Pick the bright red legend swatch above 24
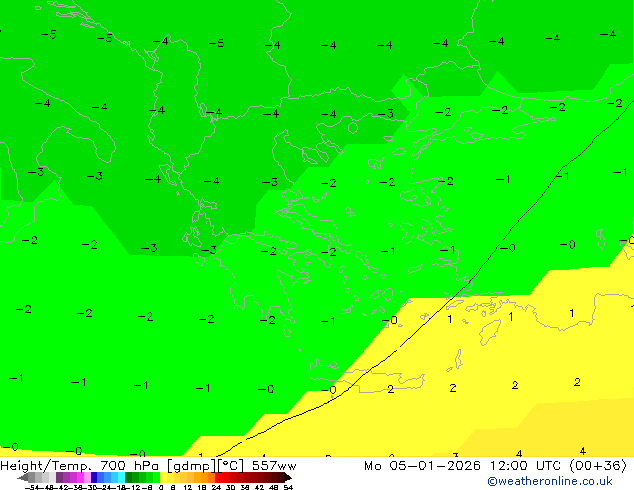 coord(218,477)
